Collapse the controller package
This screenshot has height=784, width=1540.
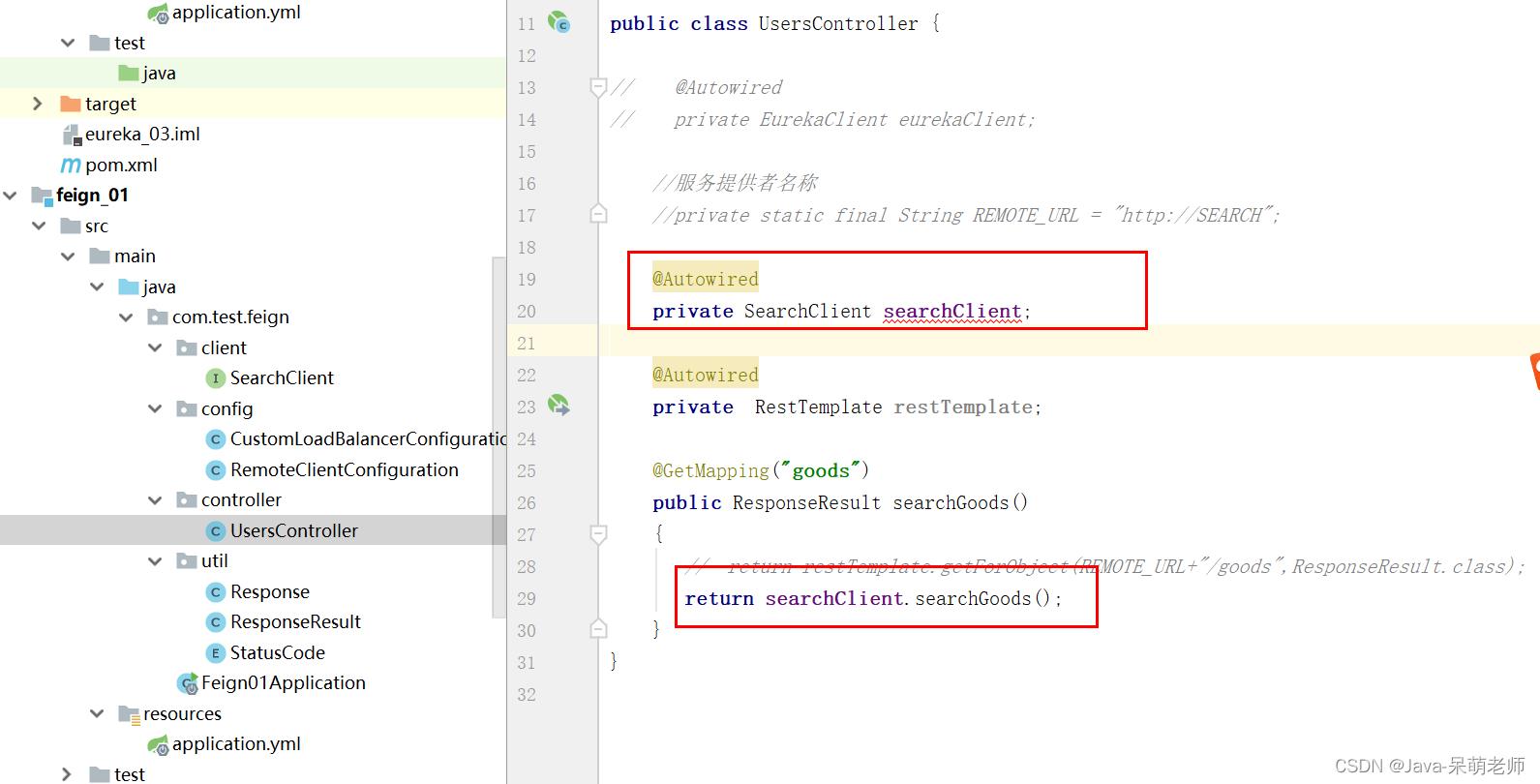tap(155, 500)
